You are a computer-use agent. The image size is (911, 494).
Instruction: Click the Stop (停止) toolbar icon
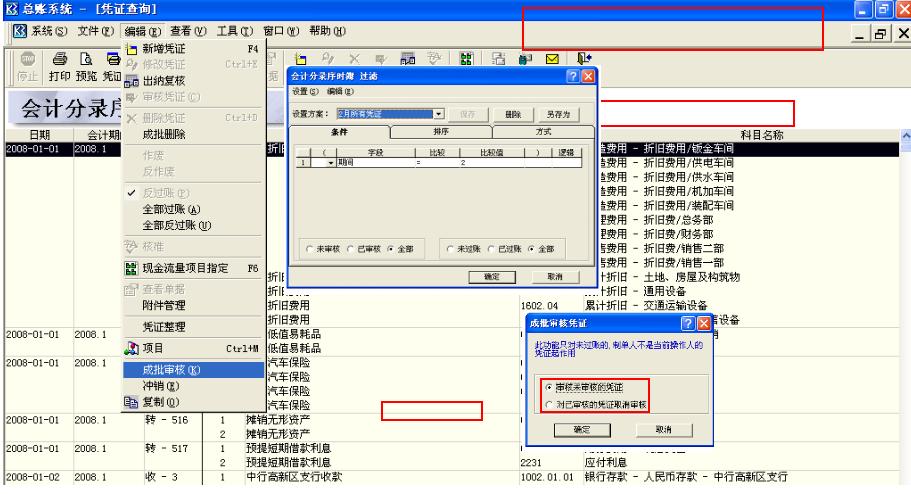27,59
